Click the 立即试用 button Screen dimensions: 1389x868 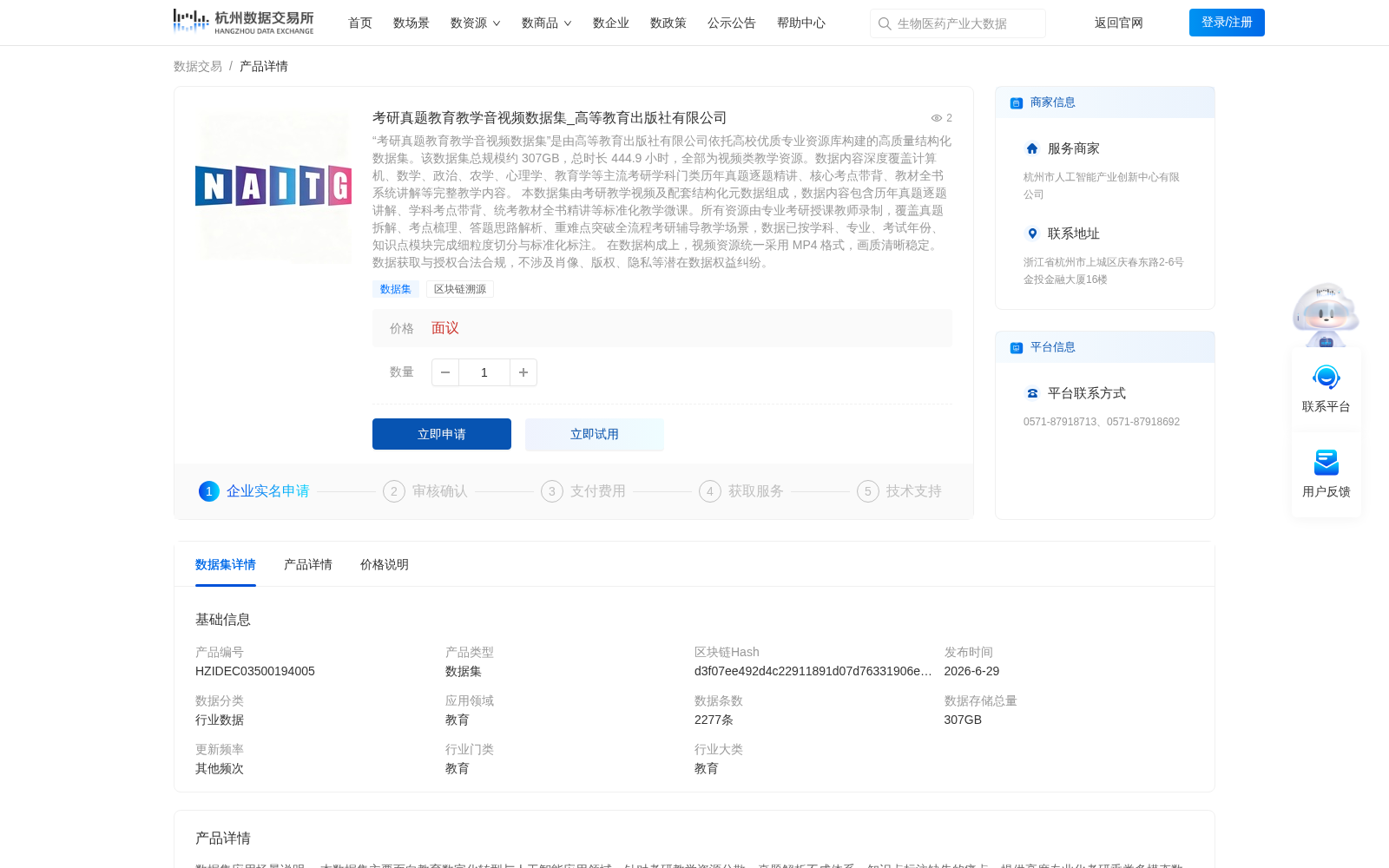pyautogui.click(x=595, y=434)
